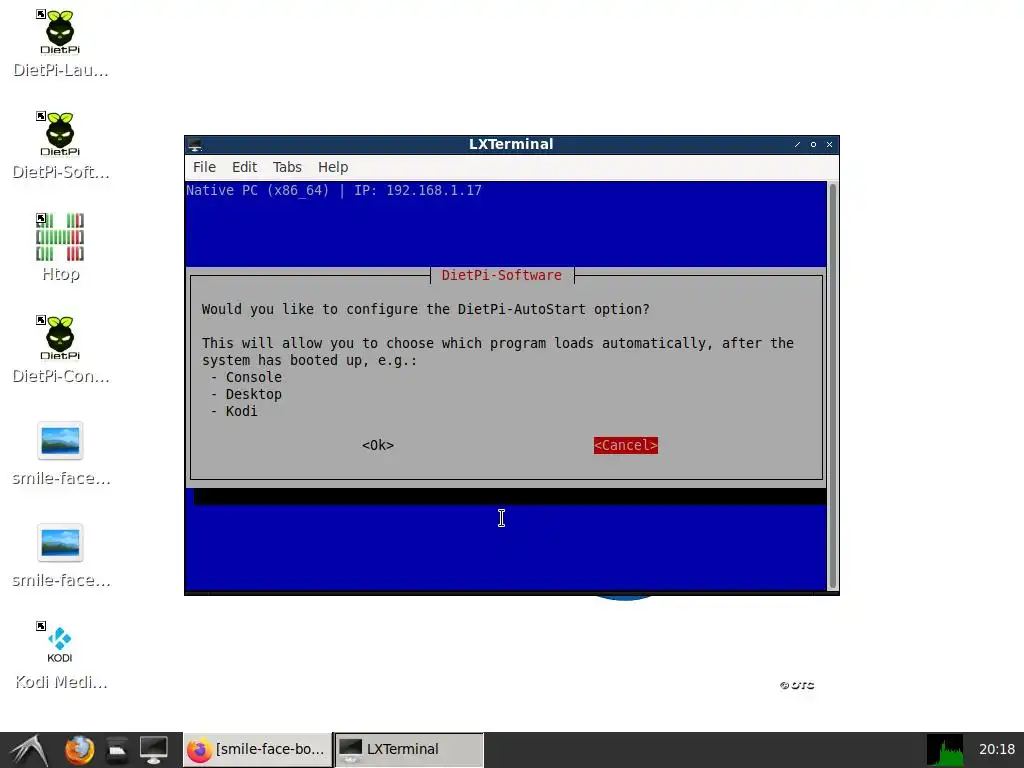Image resolution: width=1024 pixels, height=768 pixels.
Task: Click the red DietPi-Software dialog title
Action: [502, 276]
